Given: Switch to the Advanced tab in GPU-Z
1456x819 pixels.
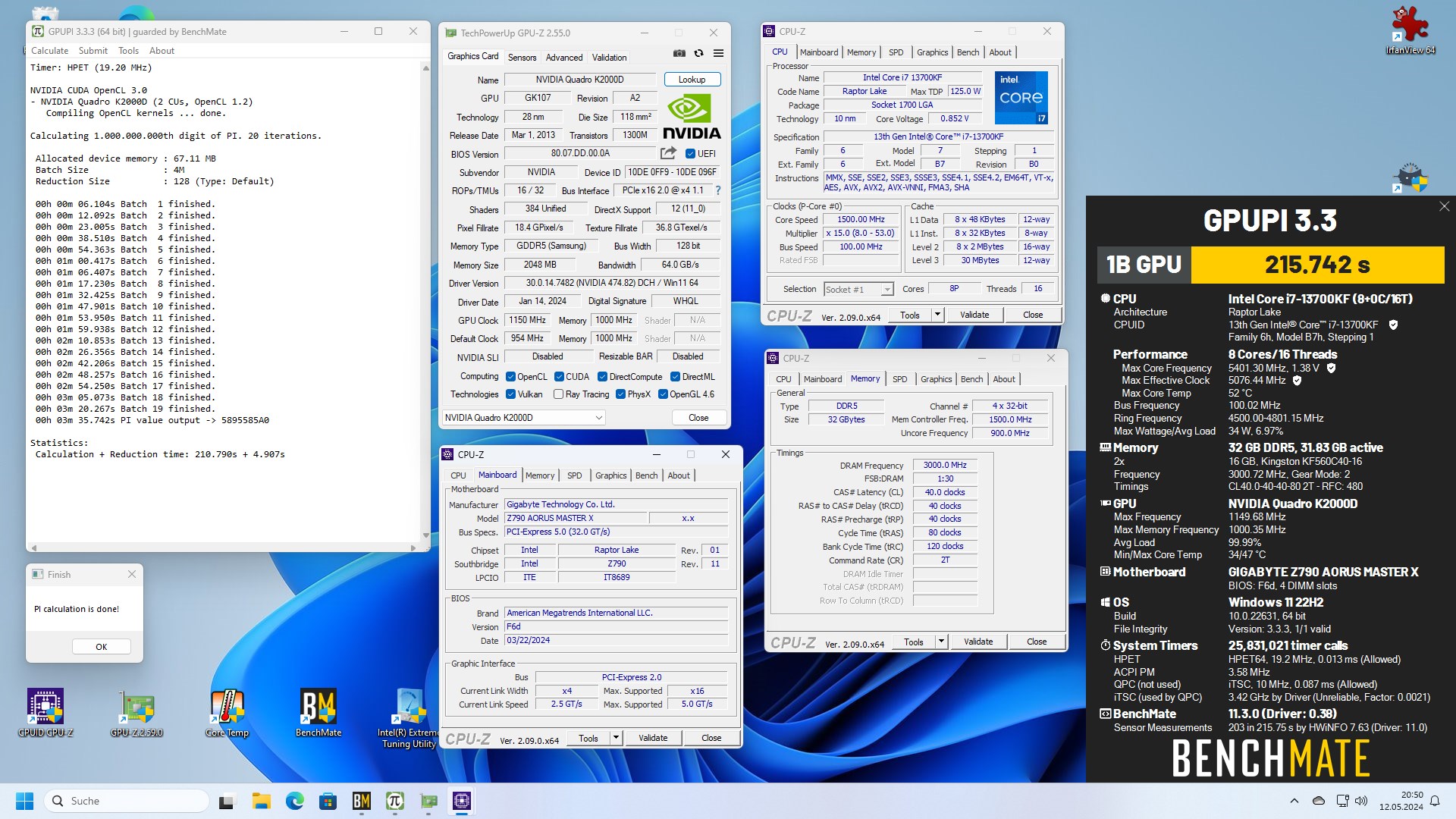Looking at the screenshot, I should (564, 58).
